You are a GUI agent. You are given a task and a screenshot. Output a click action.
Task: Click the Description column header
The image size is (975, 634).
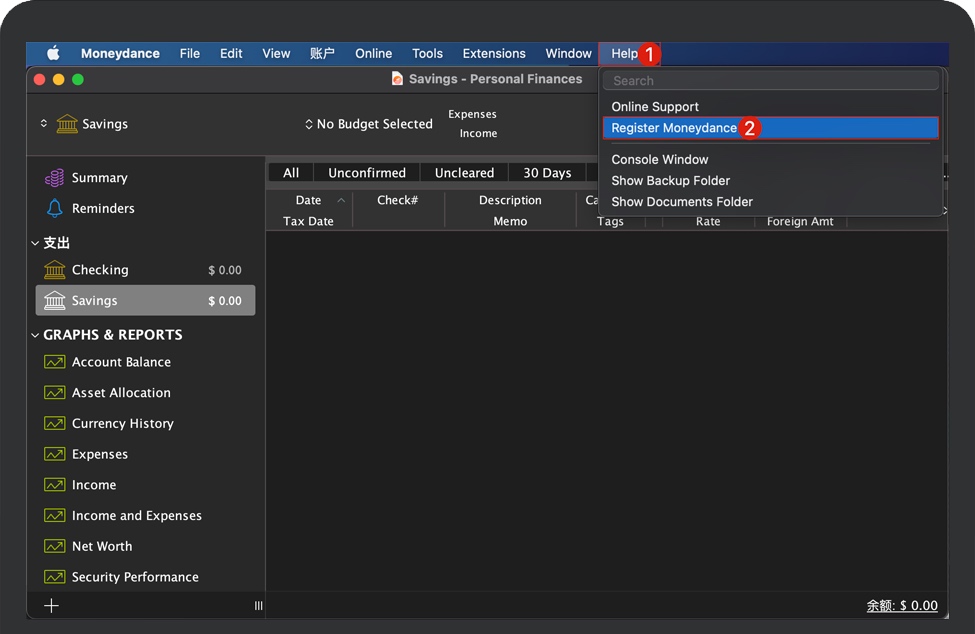(x=510, y=200)
